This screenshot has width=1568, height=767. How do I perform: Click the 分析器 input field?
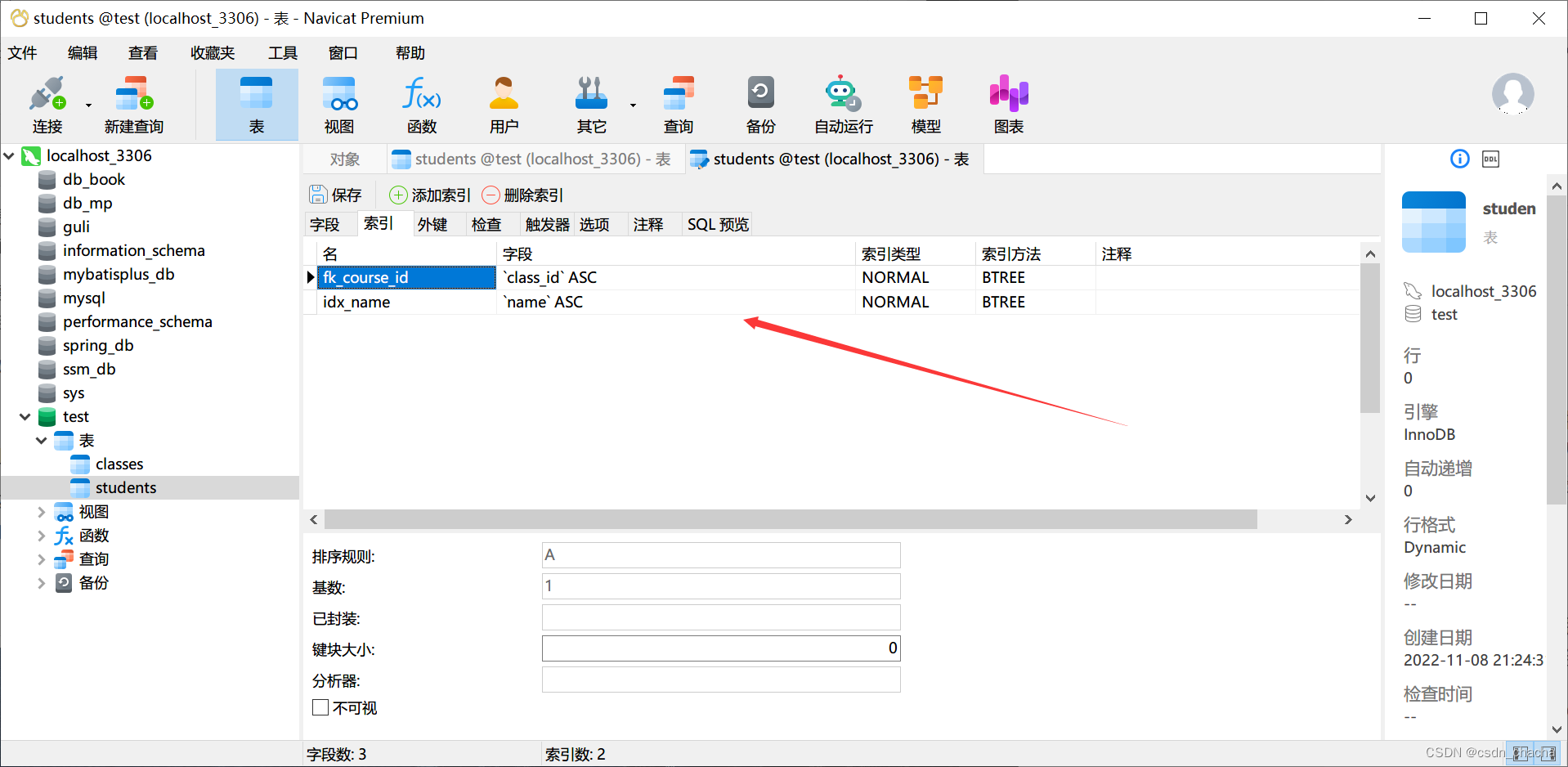pos(720,680)
